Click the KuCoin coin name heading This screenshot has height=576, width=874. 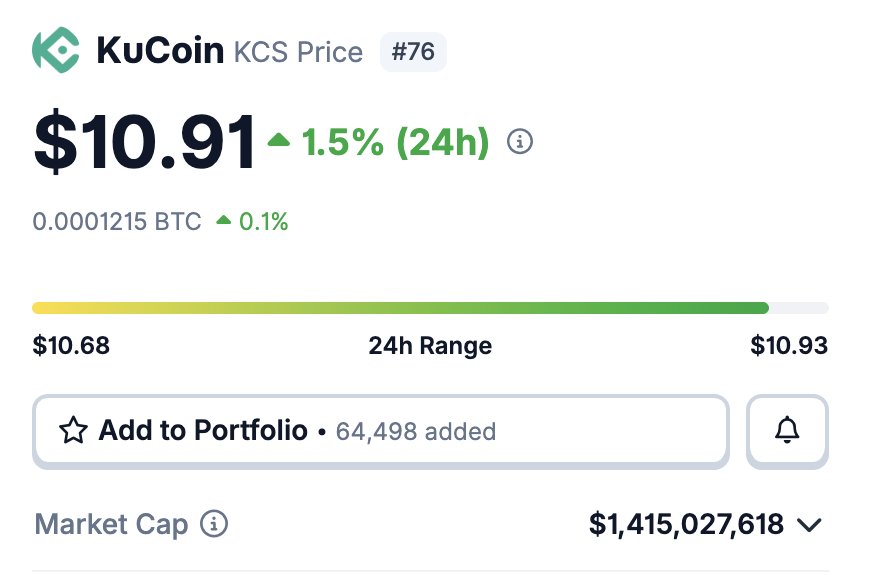point(160,51)
